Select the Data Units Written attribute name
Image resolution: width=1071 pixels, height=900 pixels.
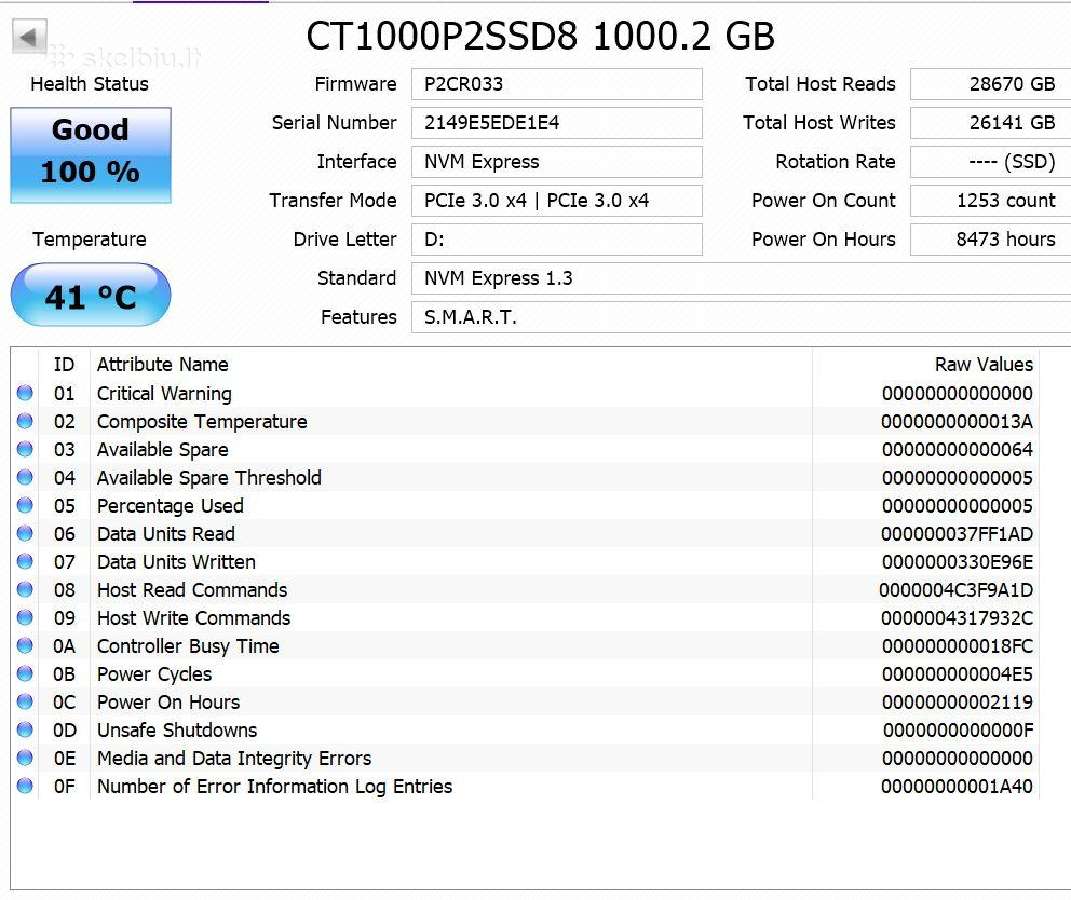176,562
